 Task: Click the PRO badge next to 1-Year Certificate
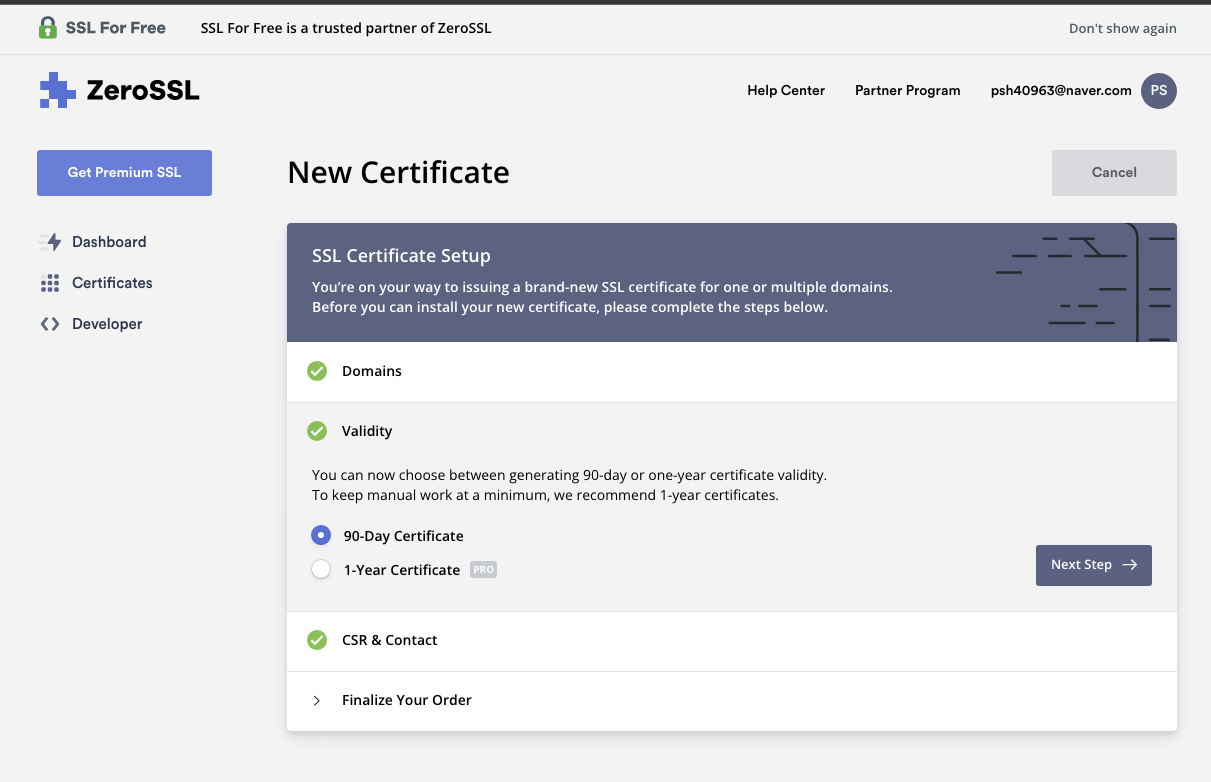pos(484,570)
